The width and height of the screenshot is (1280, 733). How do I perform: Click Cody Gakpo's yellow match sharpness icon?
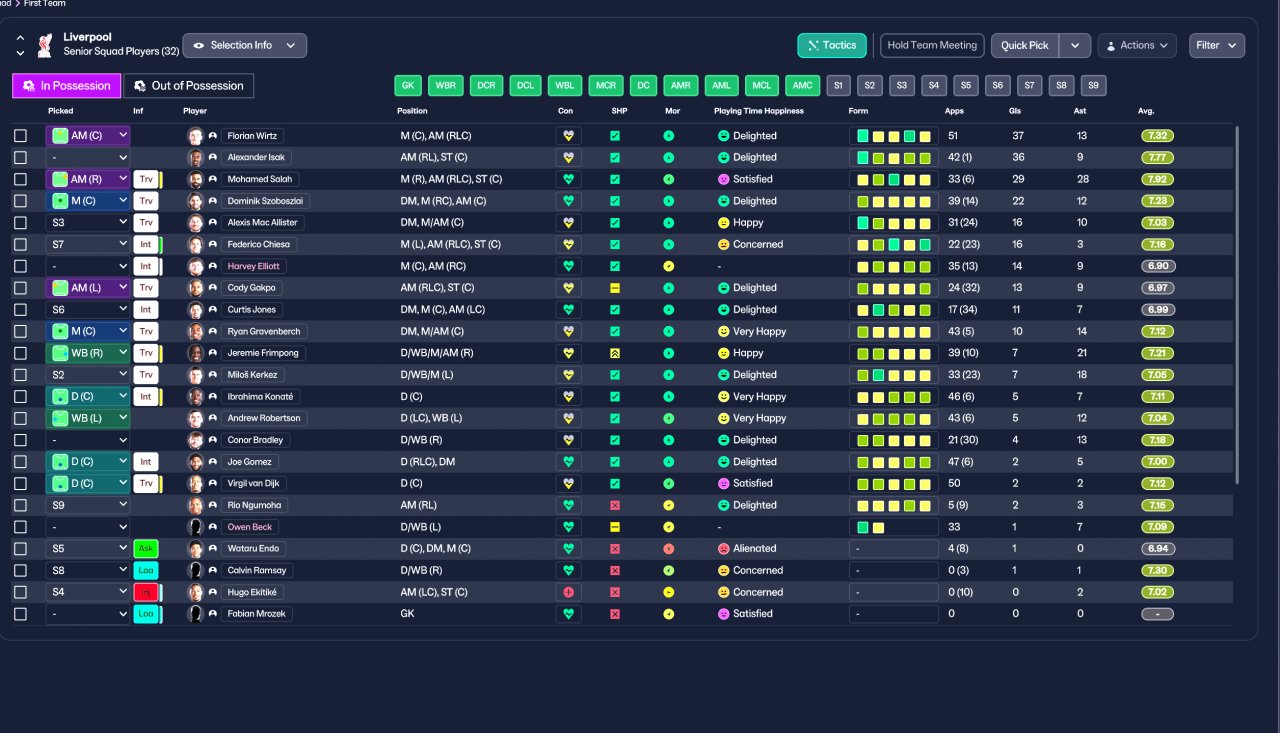[x=615, y=288]
